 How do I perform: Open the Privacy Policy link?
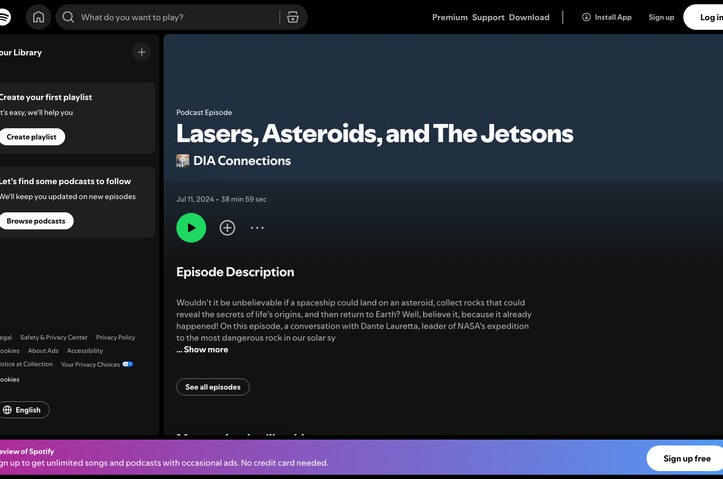coord(115,337)
